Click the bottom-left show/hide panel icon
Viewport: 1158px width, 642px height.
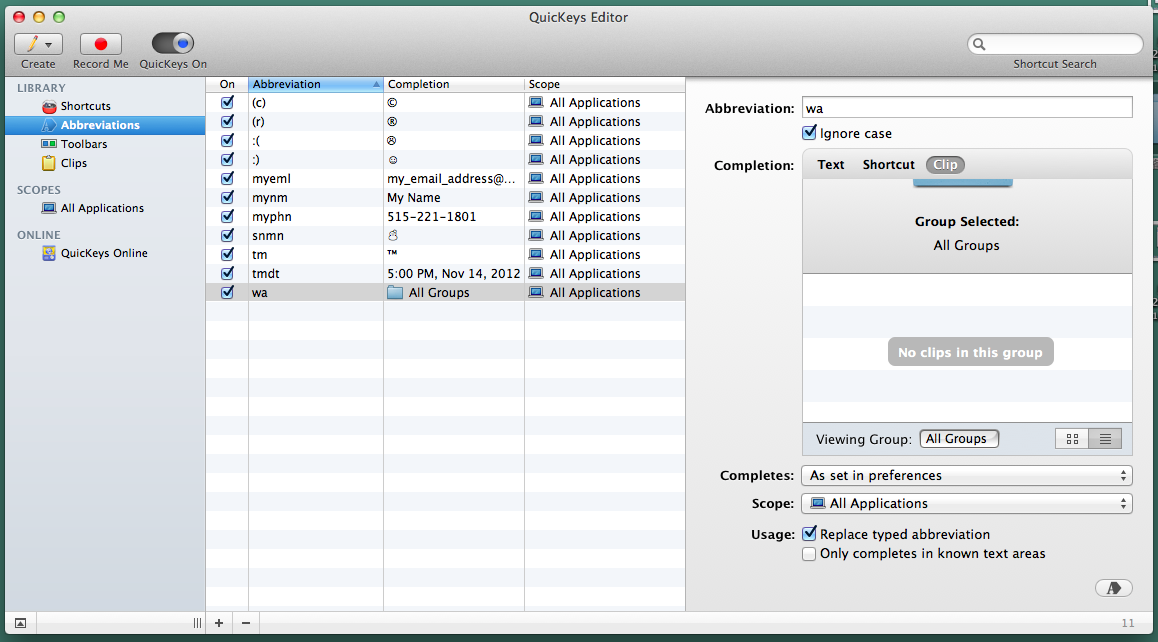(x=21, y=624)
